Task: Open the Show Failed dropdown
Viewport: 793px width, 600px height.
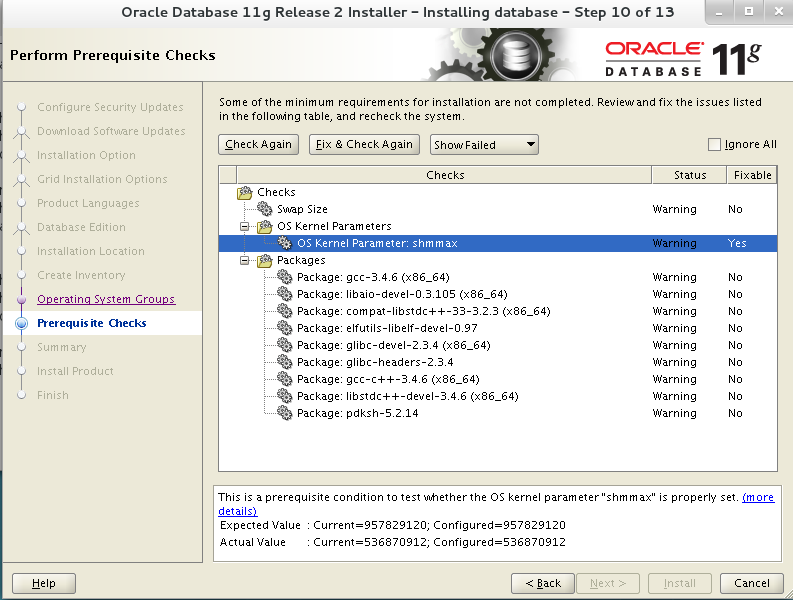Action: coord(484,145)
